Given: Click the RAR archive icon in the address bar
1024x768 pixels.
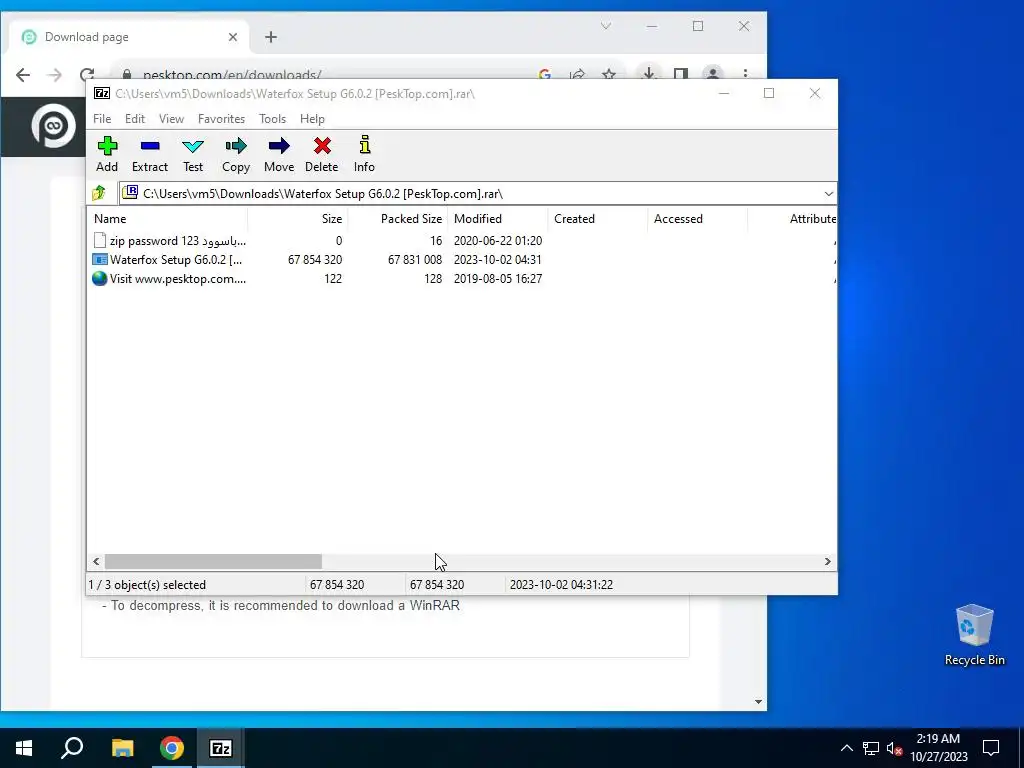Looking at the screenshot, I should pyautogui.click(x=131, y=192).
